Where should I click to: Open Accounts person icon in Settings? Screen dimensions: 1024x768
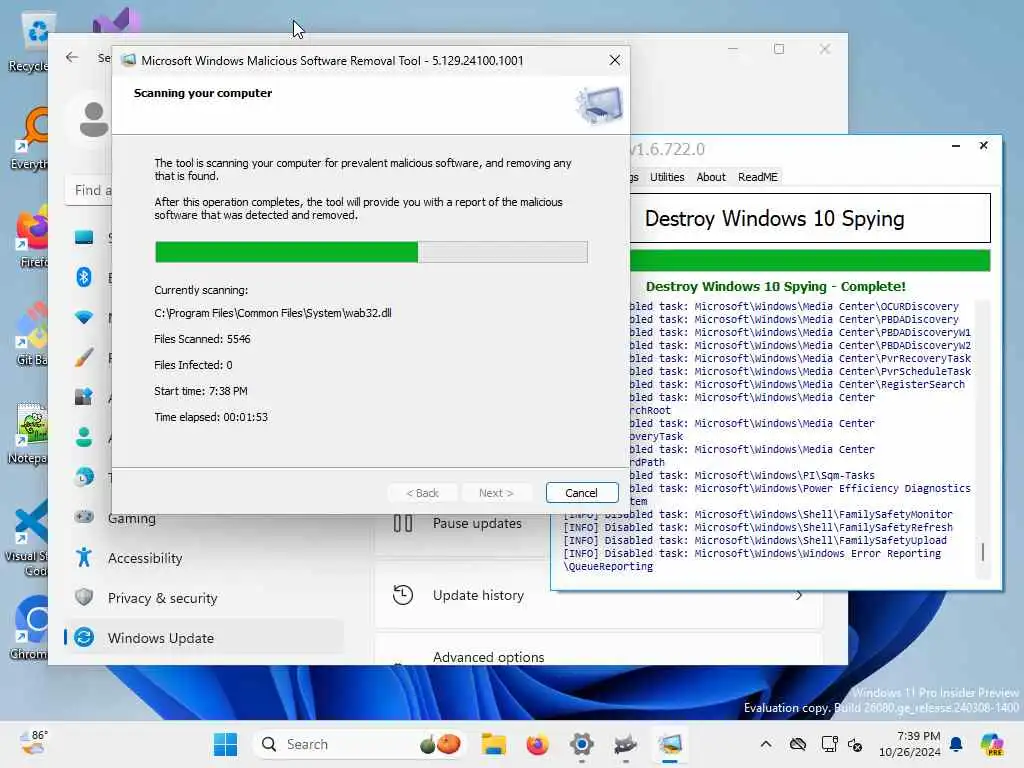coord(84,437)
